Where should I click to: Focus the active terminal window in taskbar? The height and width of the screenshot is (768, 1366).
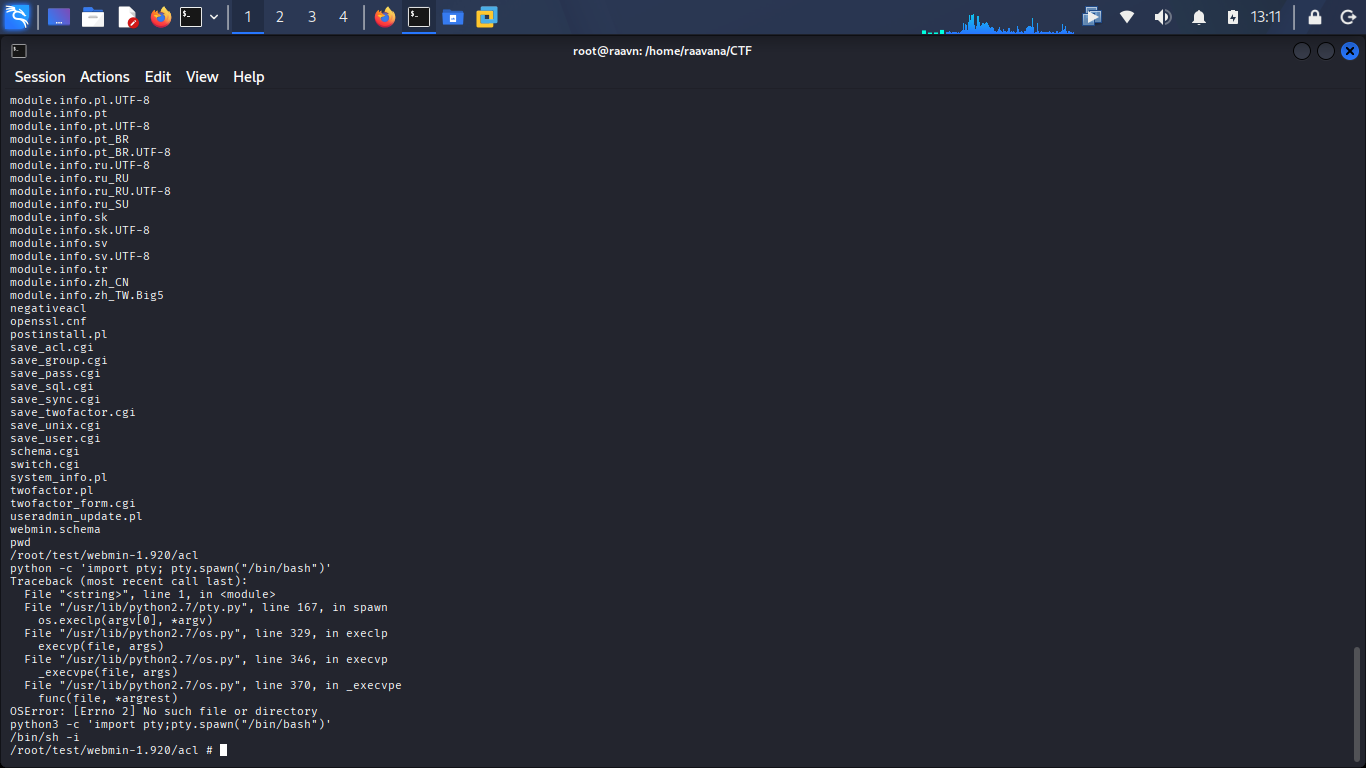point(419,17)
